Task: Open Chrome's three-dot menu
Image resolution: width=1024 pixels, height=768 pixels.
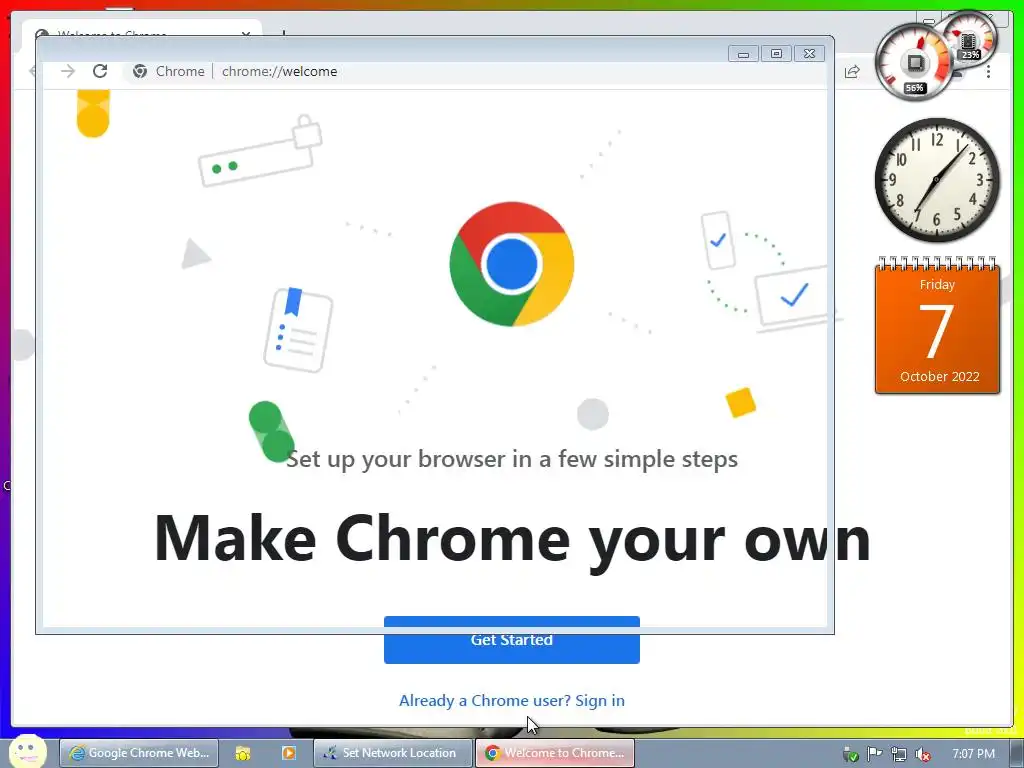Action: (988, 71)
